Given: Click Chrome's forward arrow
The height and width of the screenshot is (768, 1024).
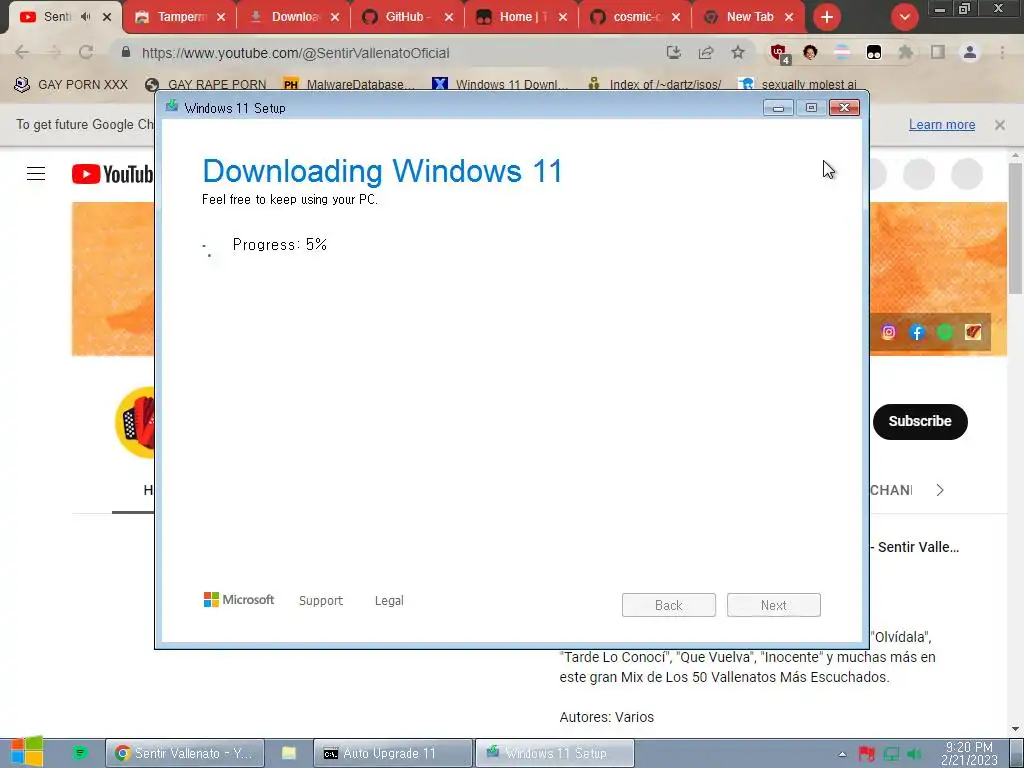Looking at the screenshot, I should (54, 53).
